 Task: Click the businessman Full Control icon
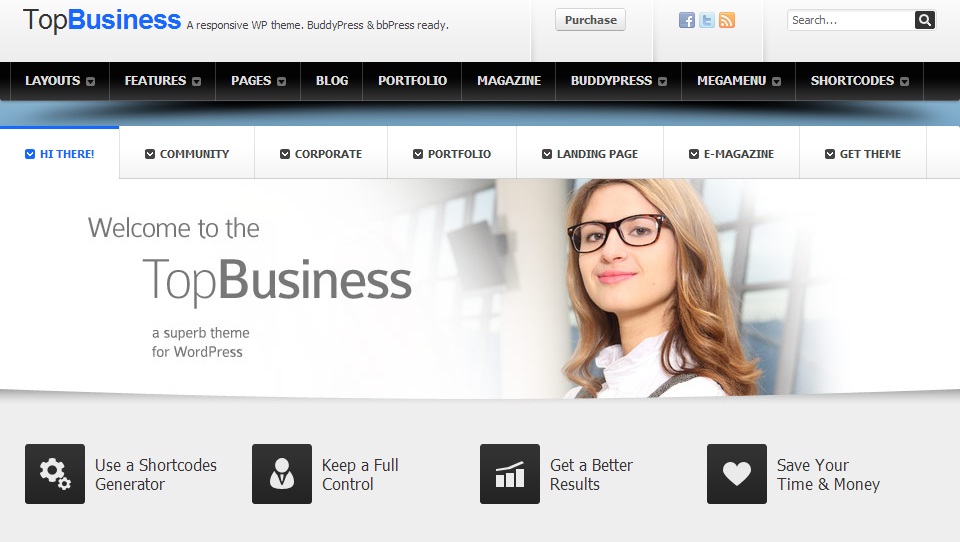282,474
